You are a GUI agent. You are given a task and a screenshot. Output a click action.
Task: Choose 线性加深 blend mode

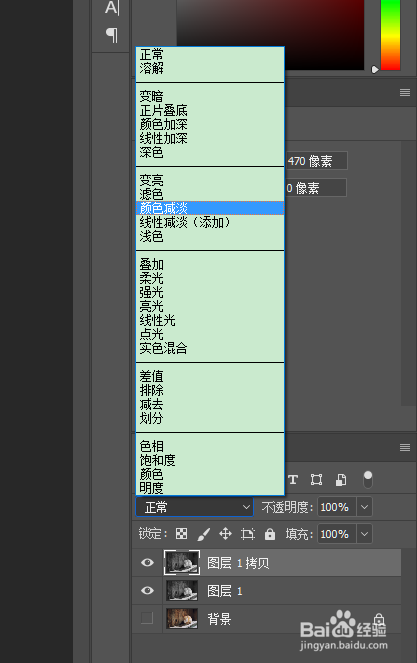[210, 138]
